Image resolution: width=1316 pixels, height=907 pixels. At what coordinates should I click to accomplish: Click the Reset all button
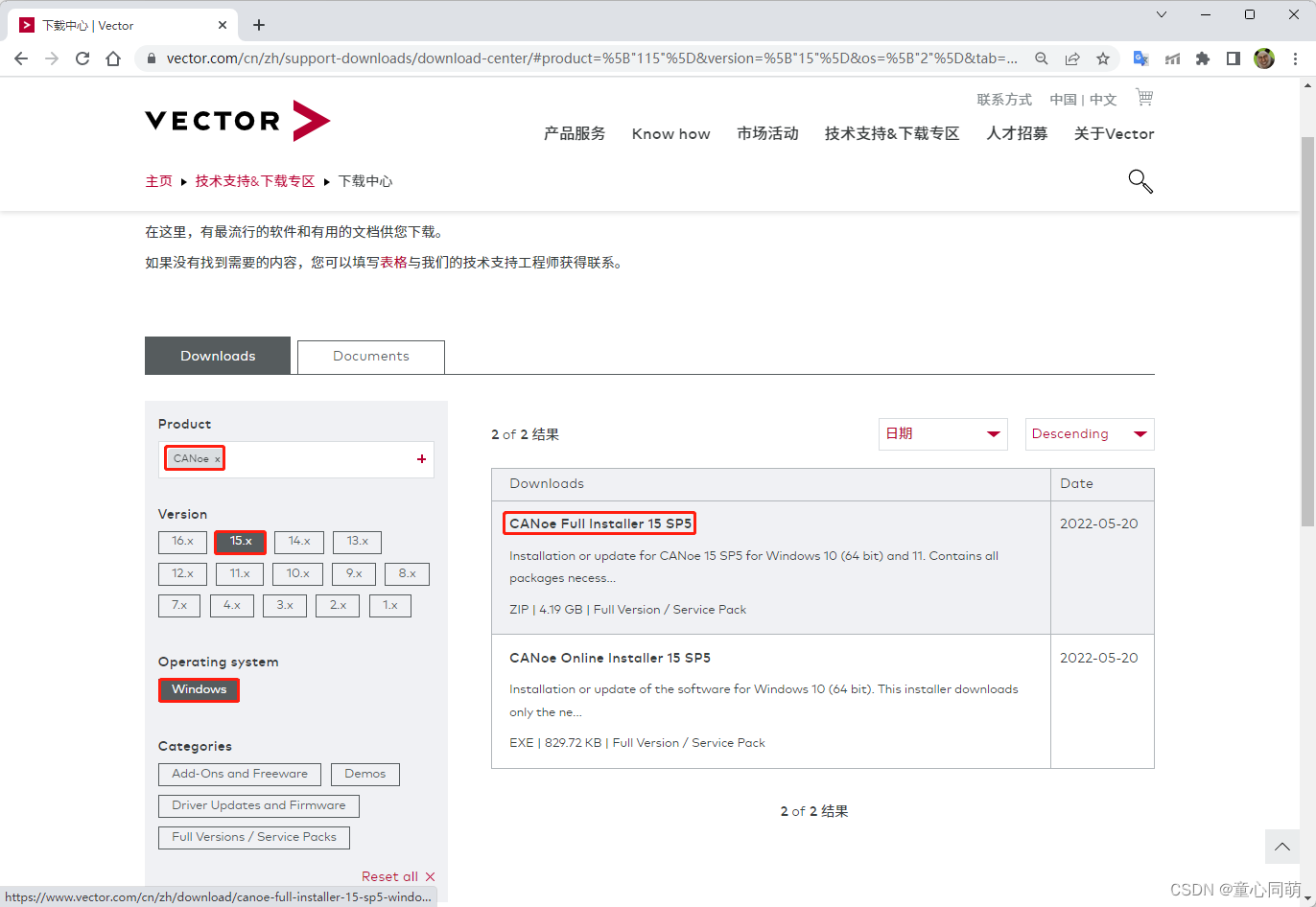(398, 875)
